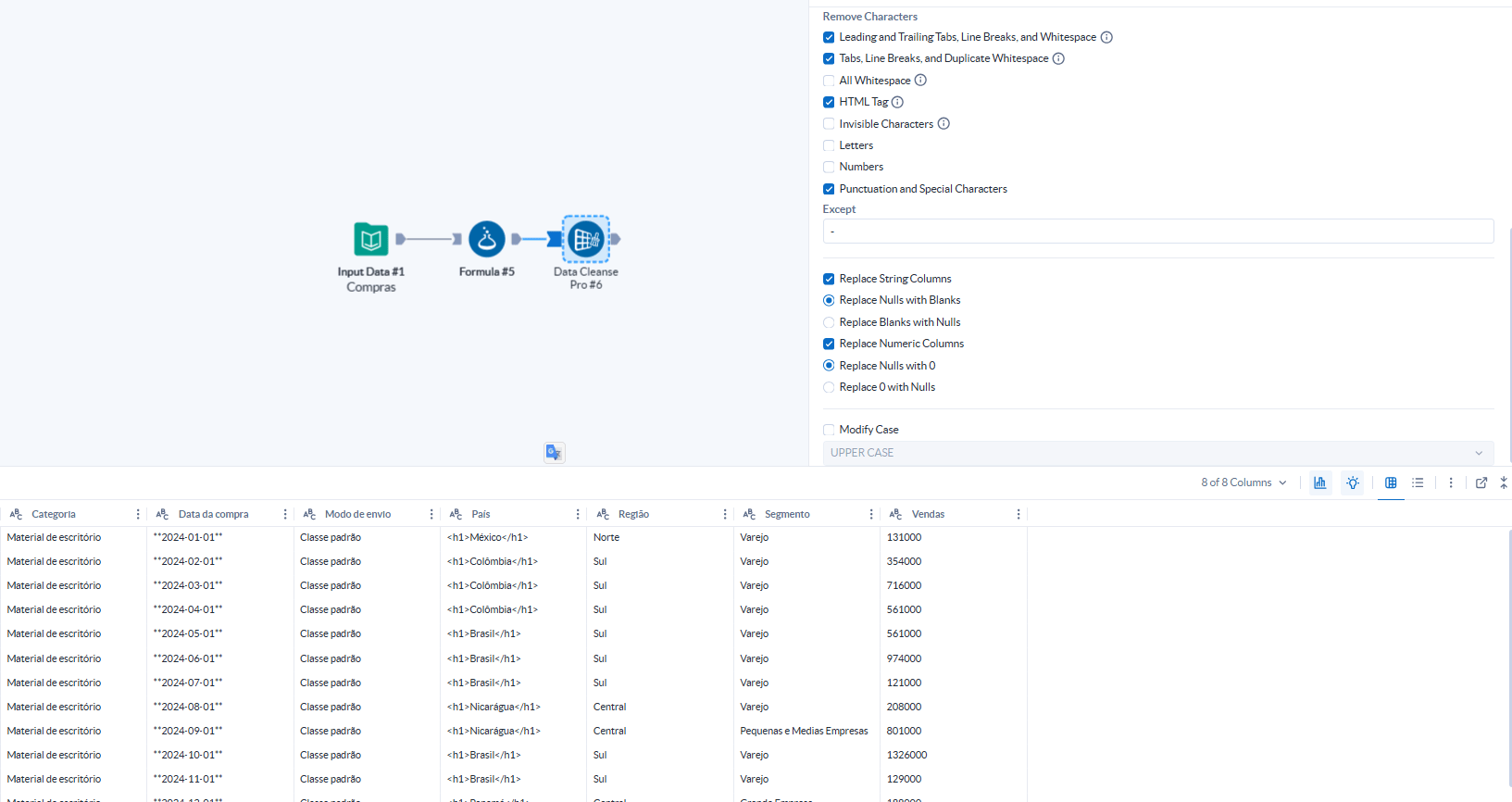
Task: Open Categoria column options menu
Action: pos(138,514)
